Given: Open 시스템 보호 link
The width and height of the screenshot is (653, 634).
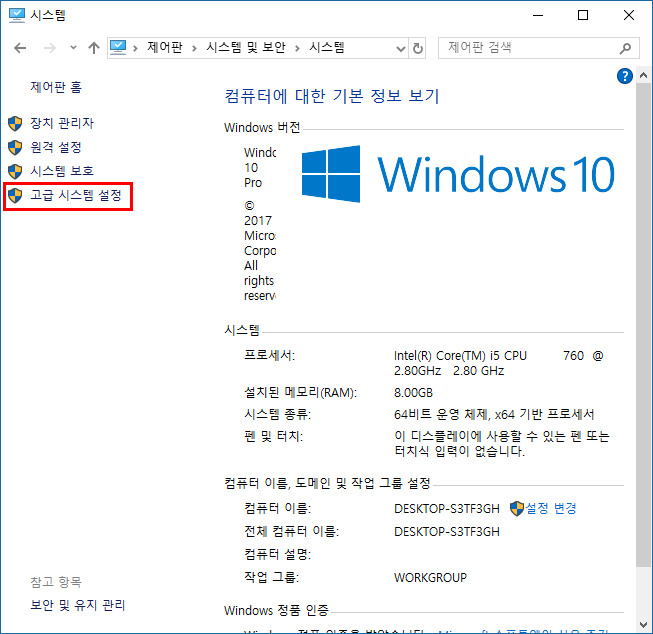Looking at the screenshot, I should (62, 171).
